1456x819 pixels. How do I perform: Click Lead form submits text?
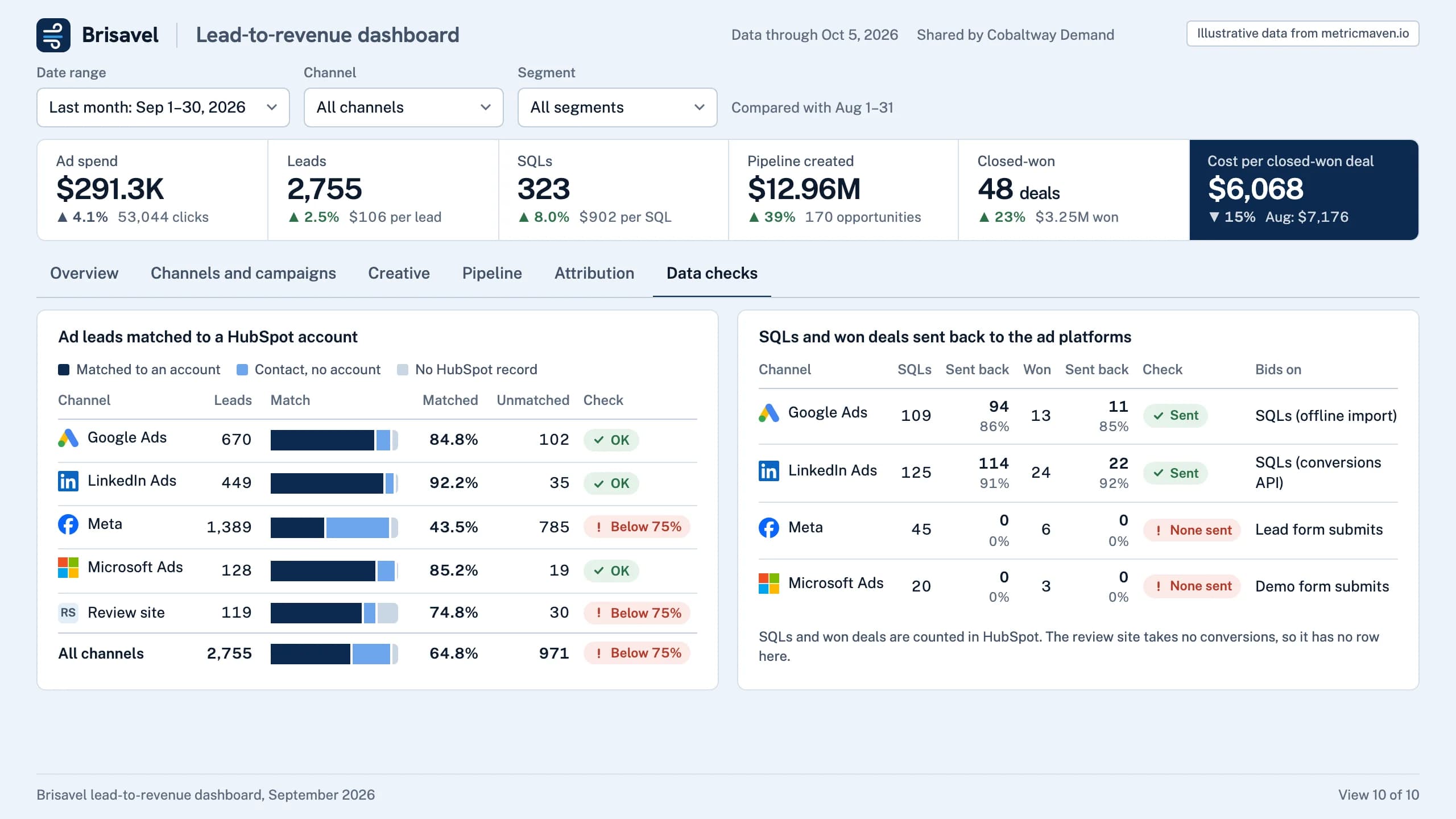(1319, 530)
